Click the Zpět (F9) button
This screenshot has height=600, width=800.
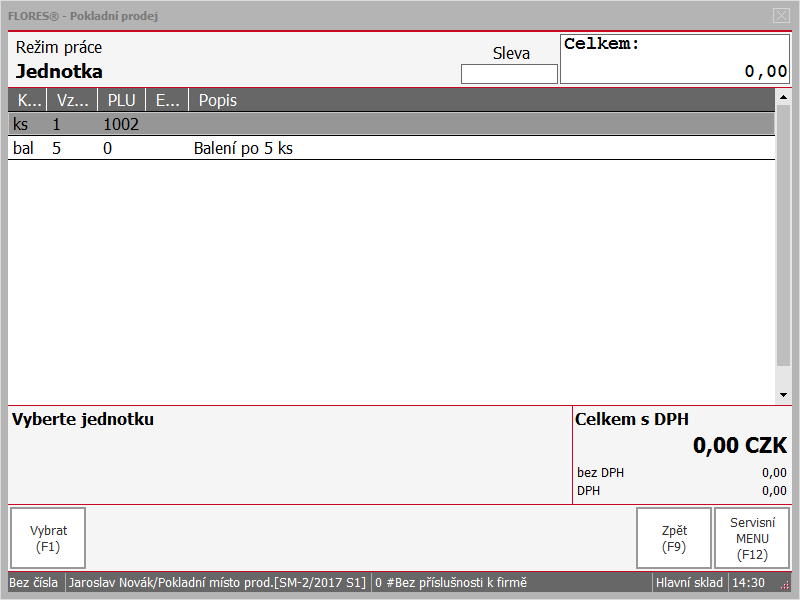pyautogui.click(x=673, y=538)
